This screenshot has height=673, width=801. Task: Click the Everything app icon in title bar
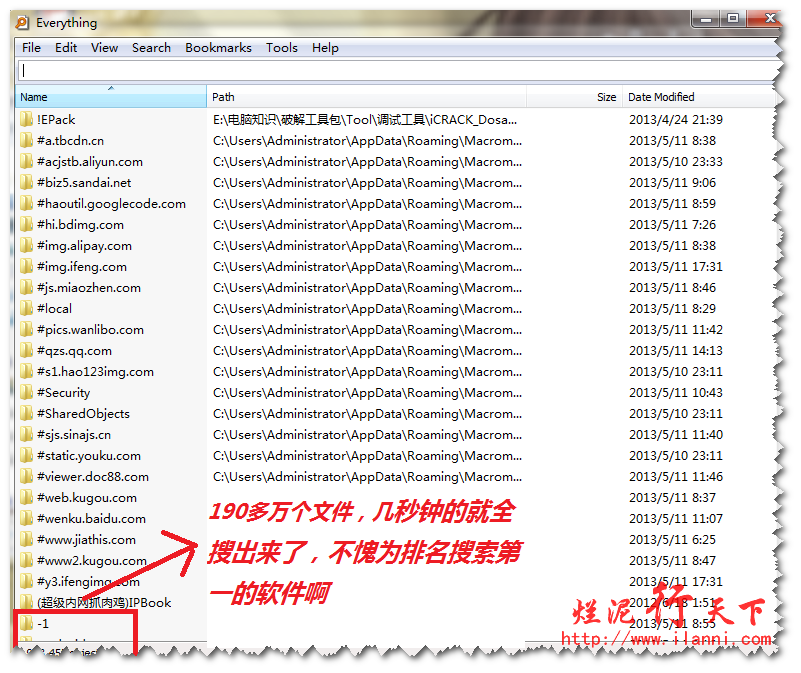22,22
